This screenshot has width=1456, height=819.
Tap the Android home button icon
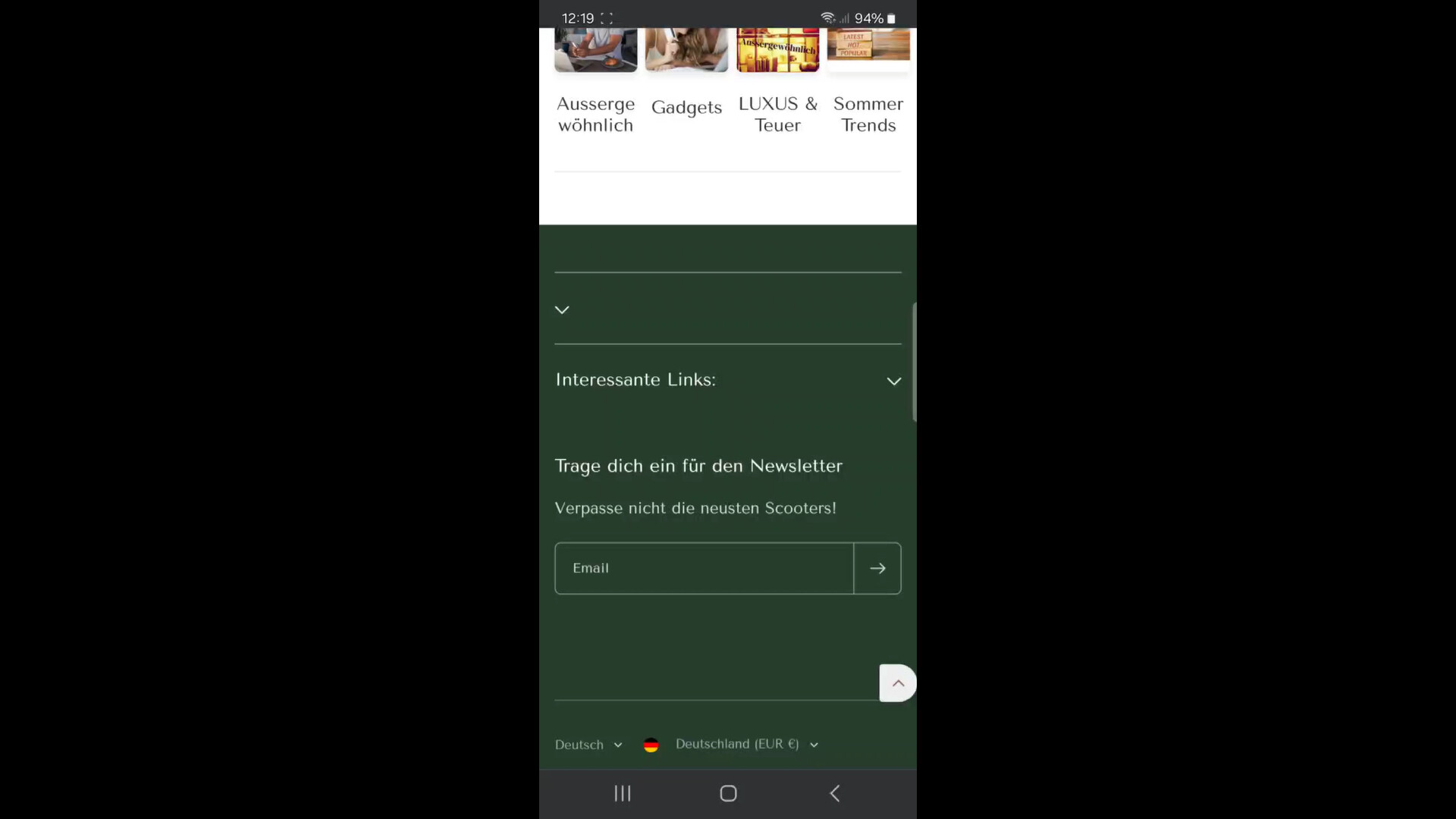pyautogui.click(x=728, y=793)
